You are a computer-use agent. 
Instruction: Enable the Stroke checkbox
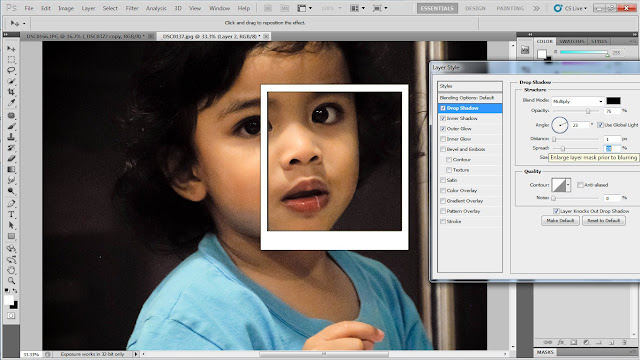click(443, 222)
